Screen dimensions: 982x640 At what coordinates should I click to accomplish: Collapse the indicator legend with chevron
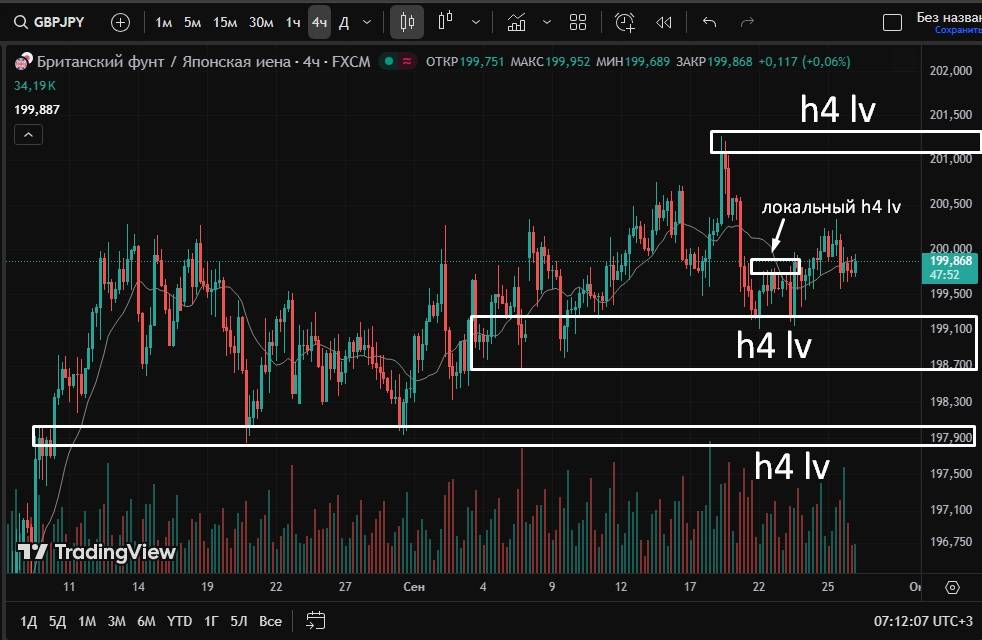click(x=28, y=135)
